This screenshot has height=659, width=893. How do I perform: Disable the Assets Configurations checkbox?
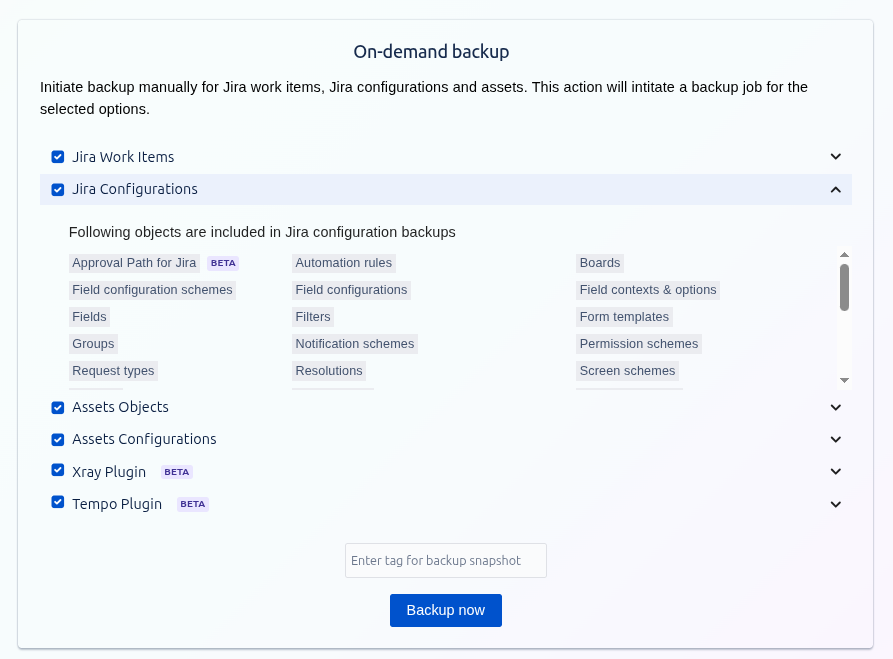58,439
